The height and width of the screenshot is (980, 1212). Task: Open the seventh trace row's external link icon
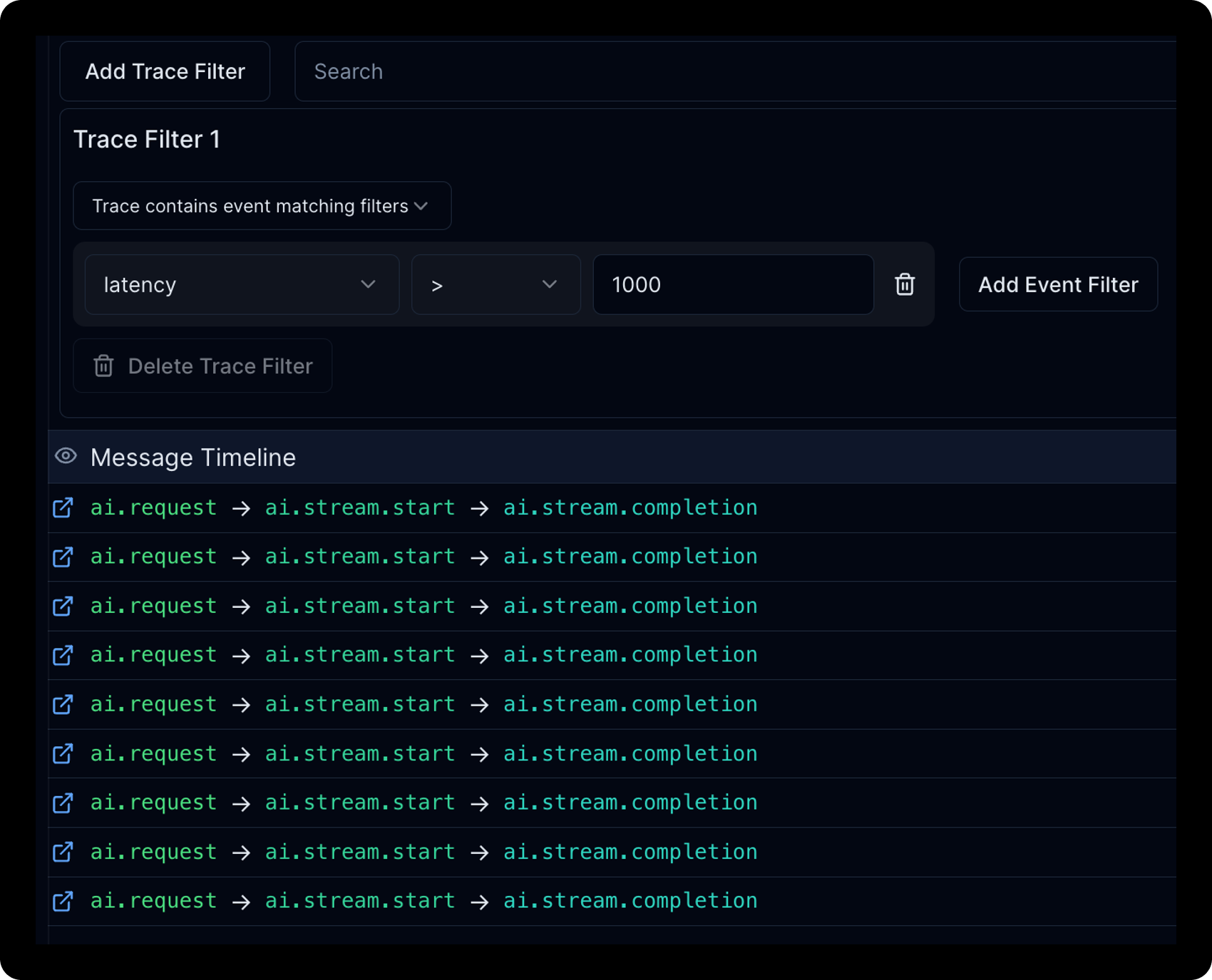pos(63,803)
